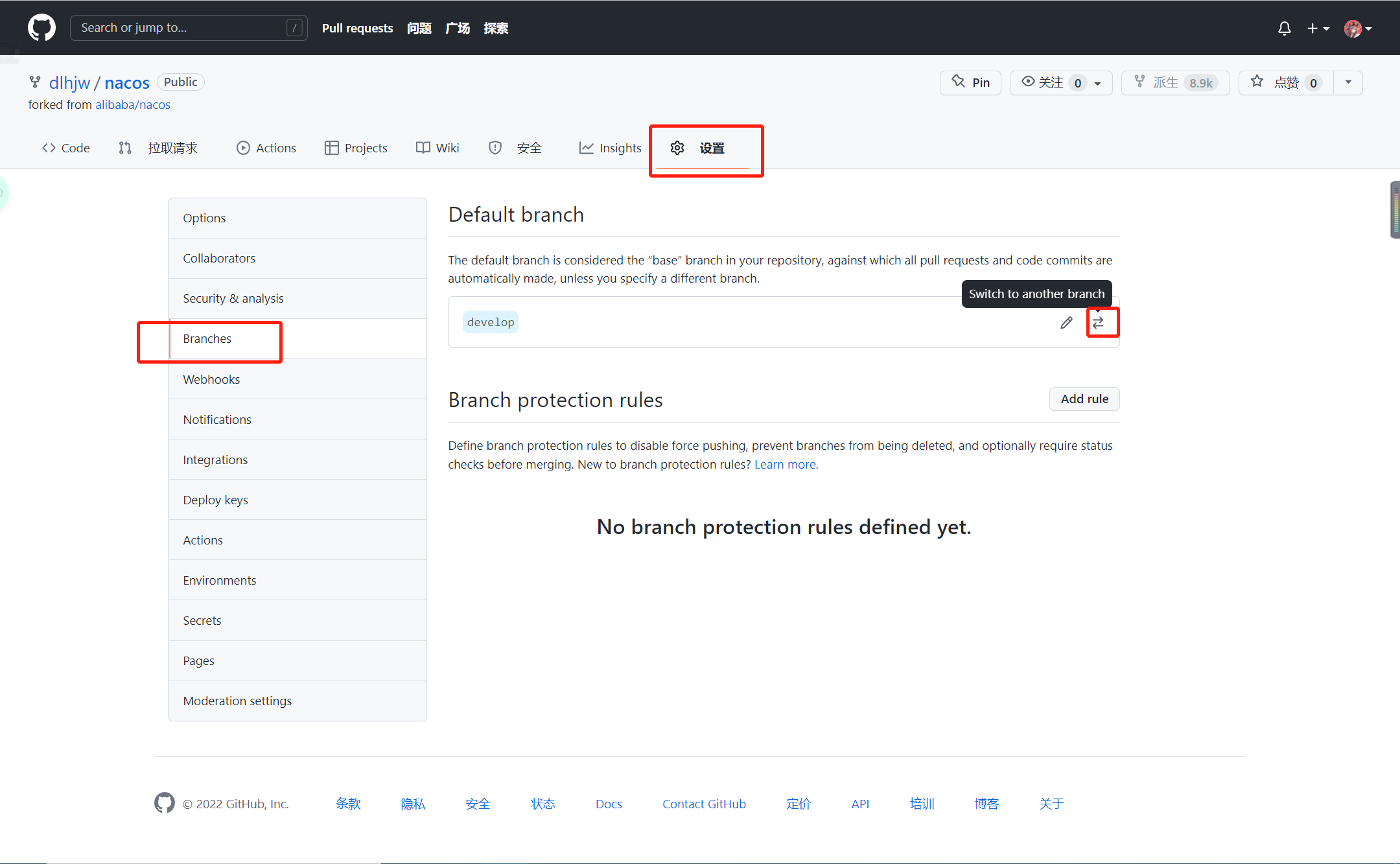Rename default branch with pencil icon
Screen dimensions: 1400x864
pos(1066,322)
